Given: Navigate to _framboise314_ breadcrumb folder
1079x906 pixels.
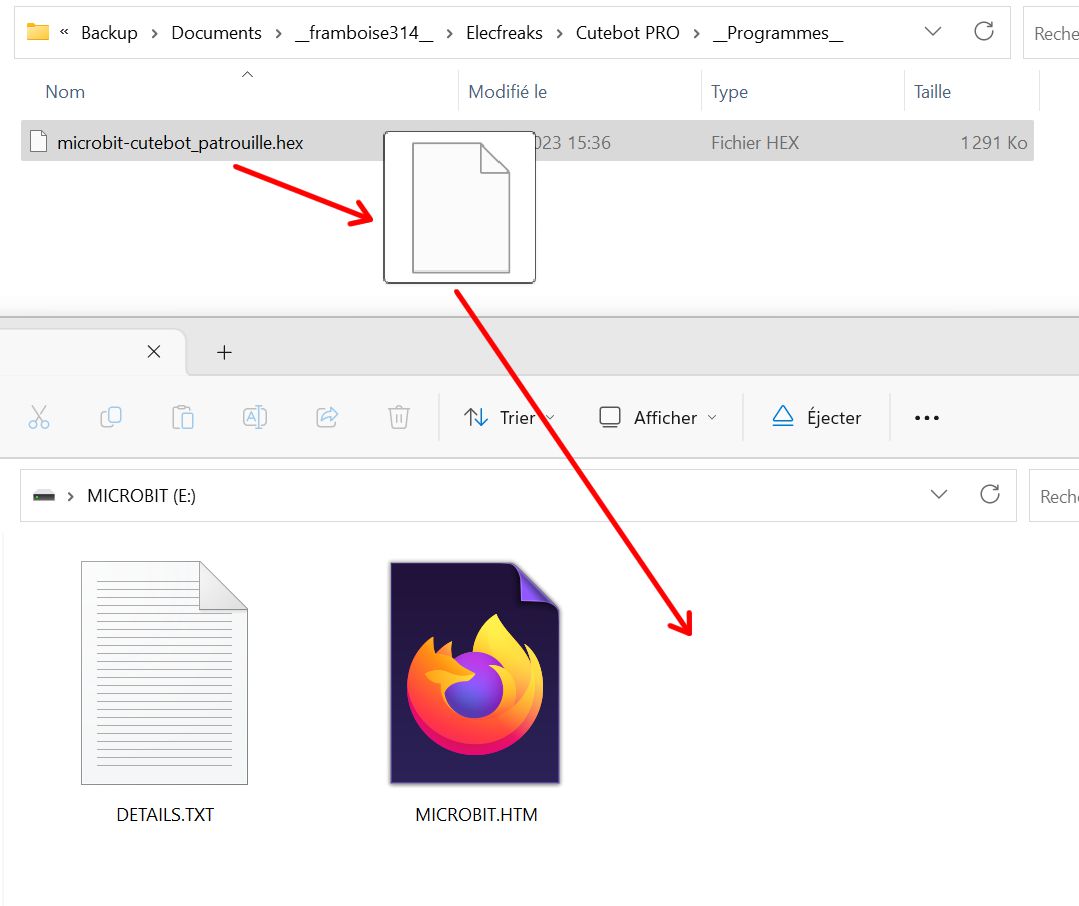Looking at the screenshot, I should 364,33.
